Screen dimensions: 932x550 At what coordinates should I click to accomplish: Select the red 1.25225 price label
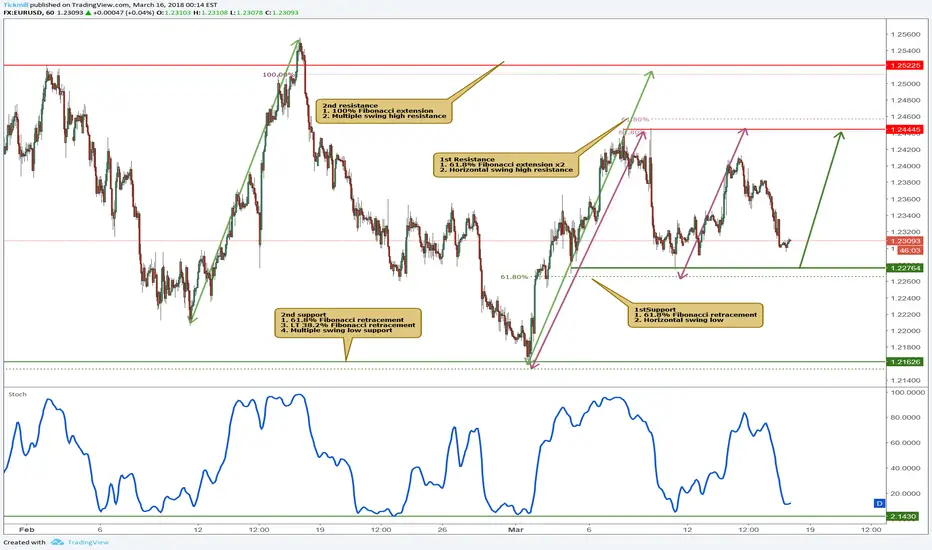(x=904, y=65)
